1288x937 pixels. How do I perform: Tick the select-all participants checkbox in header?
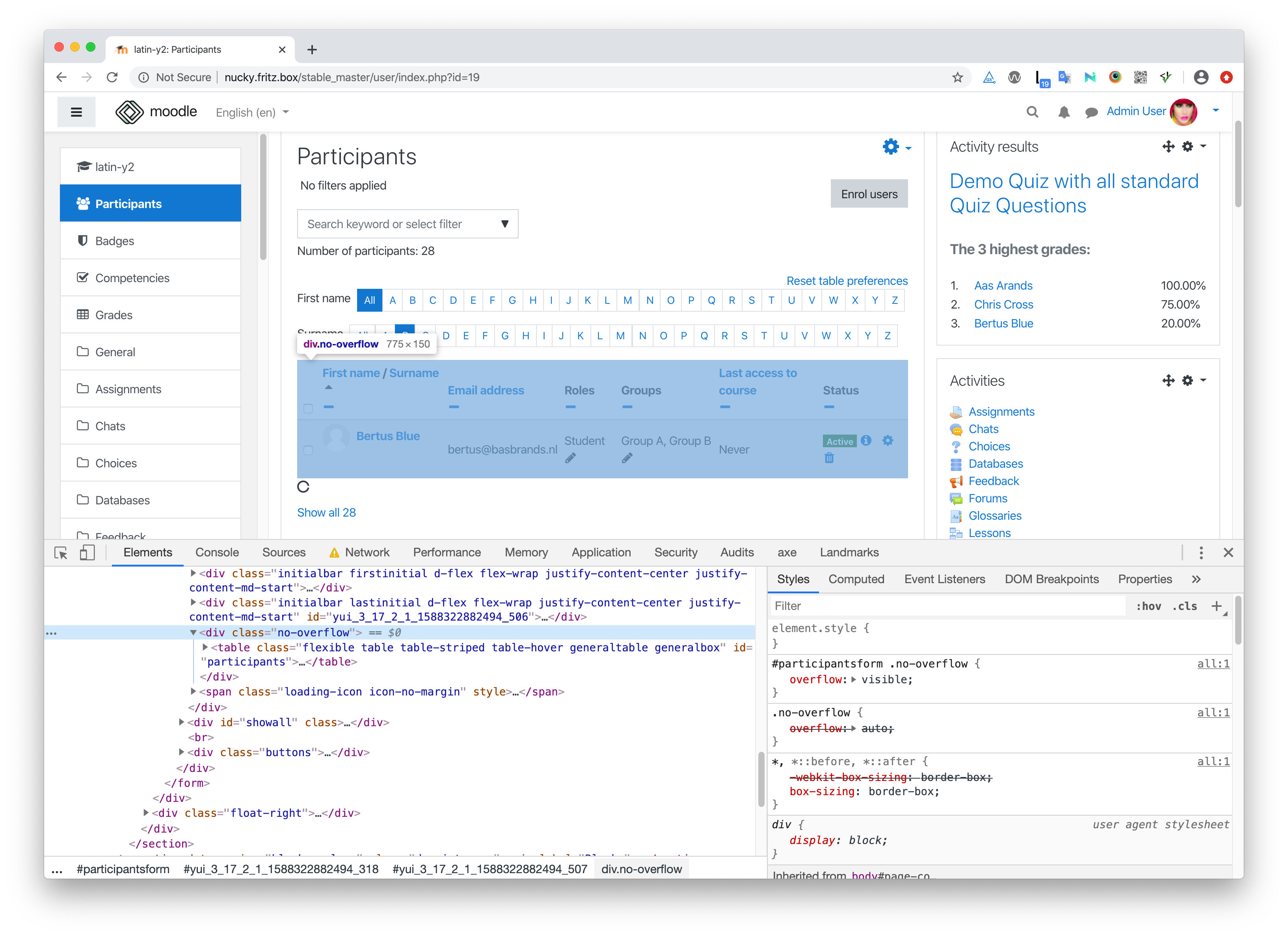tap(308, 409)
